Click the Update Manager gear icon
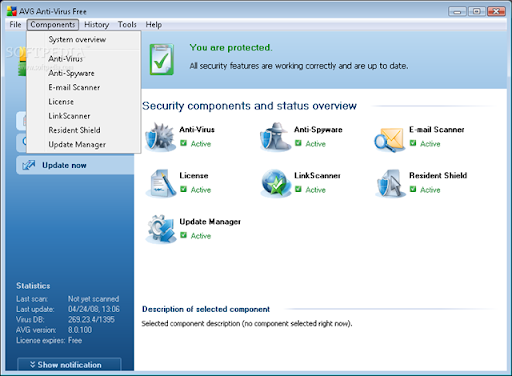Image resolution: width=512 pixels, height=376 pixels. click(161, 229)
